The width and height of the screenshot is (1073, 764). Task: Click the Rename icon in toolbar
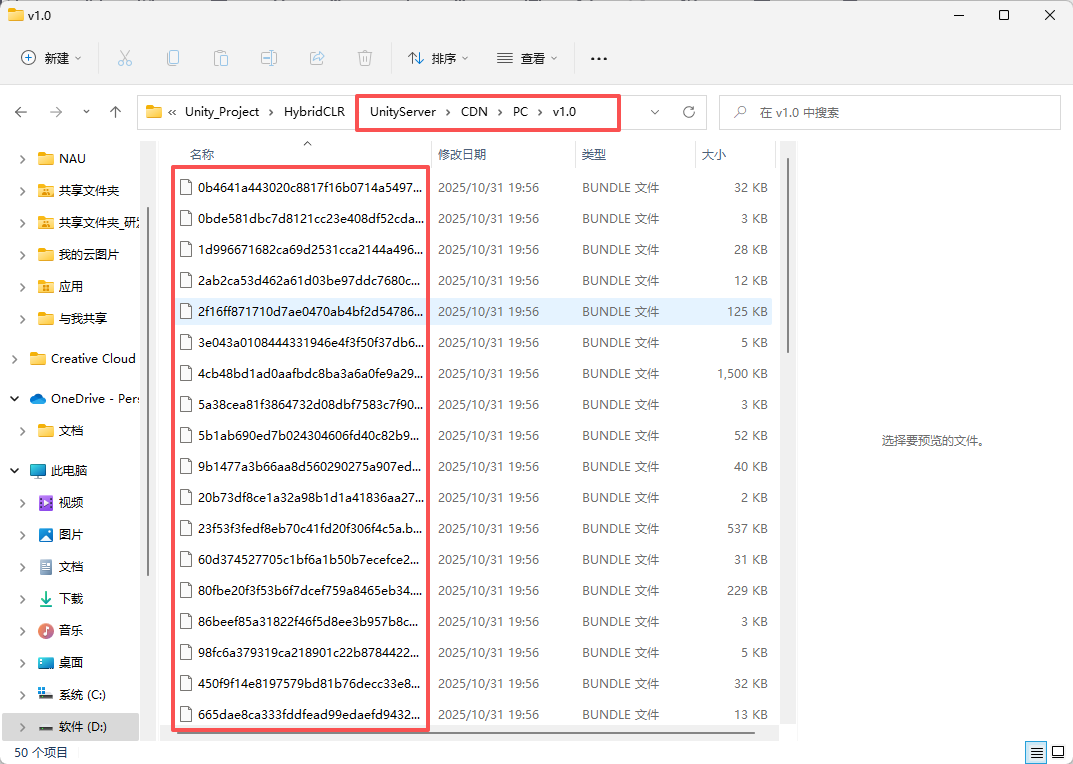(x=269, y=58)
